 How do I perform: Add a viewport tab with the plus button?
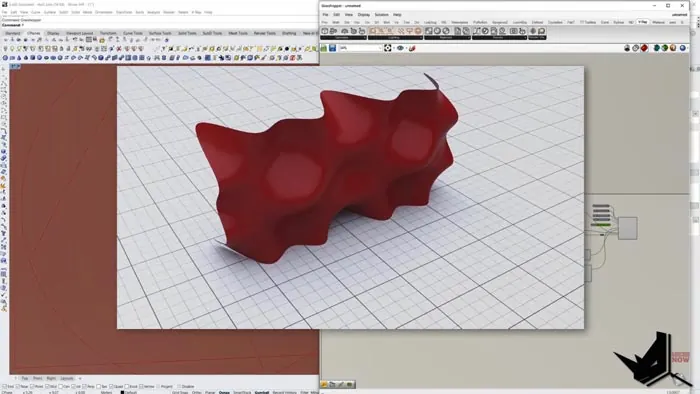coord(80,378)
